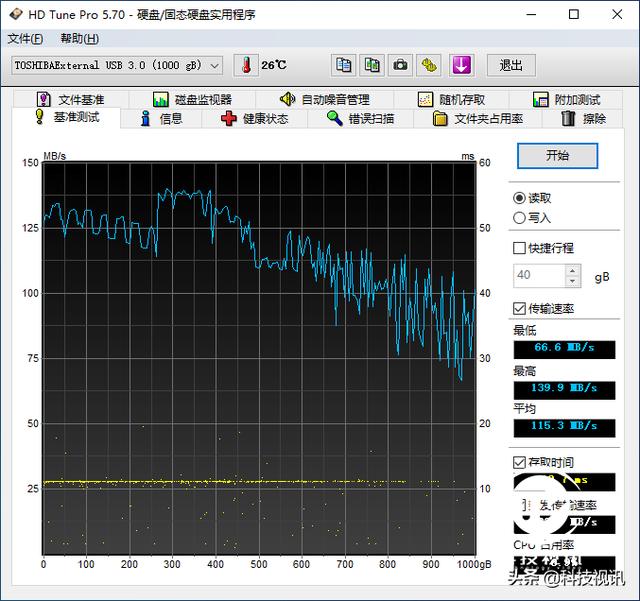Click the copy text to clipboard icon
The width and height of the screenshot is (640, 601).
[343, 65]
